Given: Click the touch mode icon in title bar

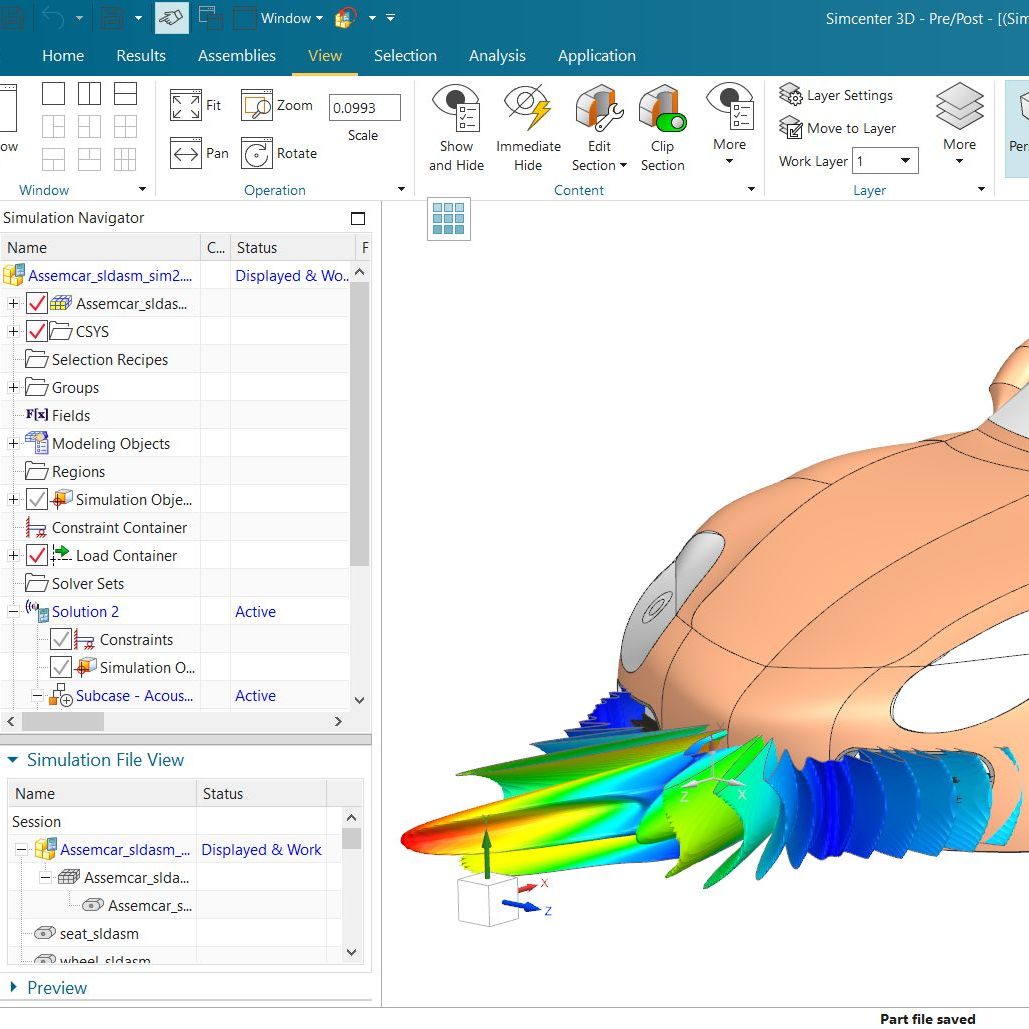Looking at the screenshot, I should pos(171,18).
